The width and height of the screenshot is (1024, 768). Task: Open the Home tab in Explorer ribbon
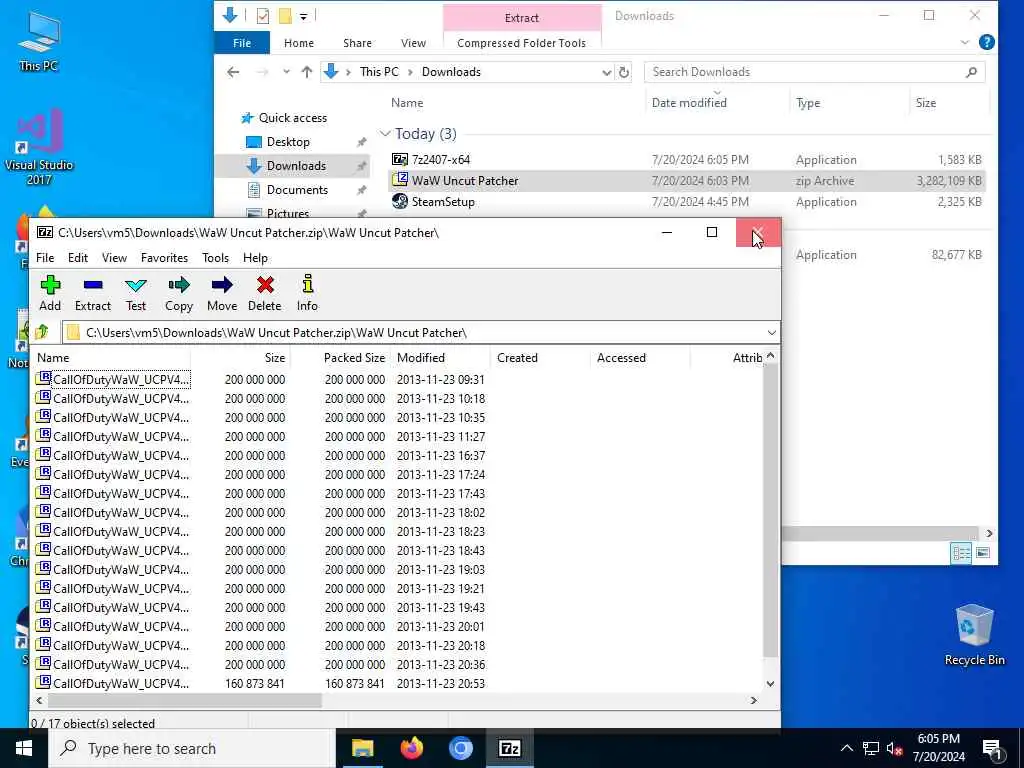(x=299, y=43)
